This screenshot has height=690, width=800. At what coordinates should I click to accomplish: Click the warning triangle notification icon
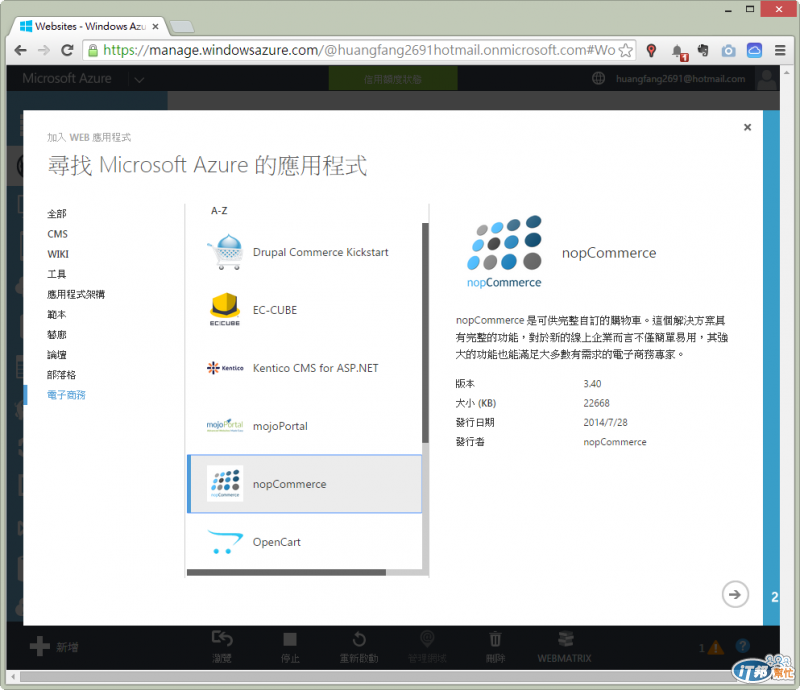coord(715,647)
